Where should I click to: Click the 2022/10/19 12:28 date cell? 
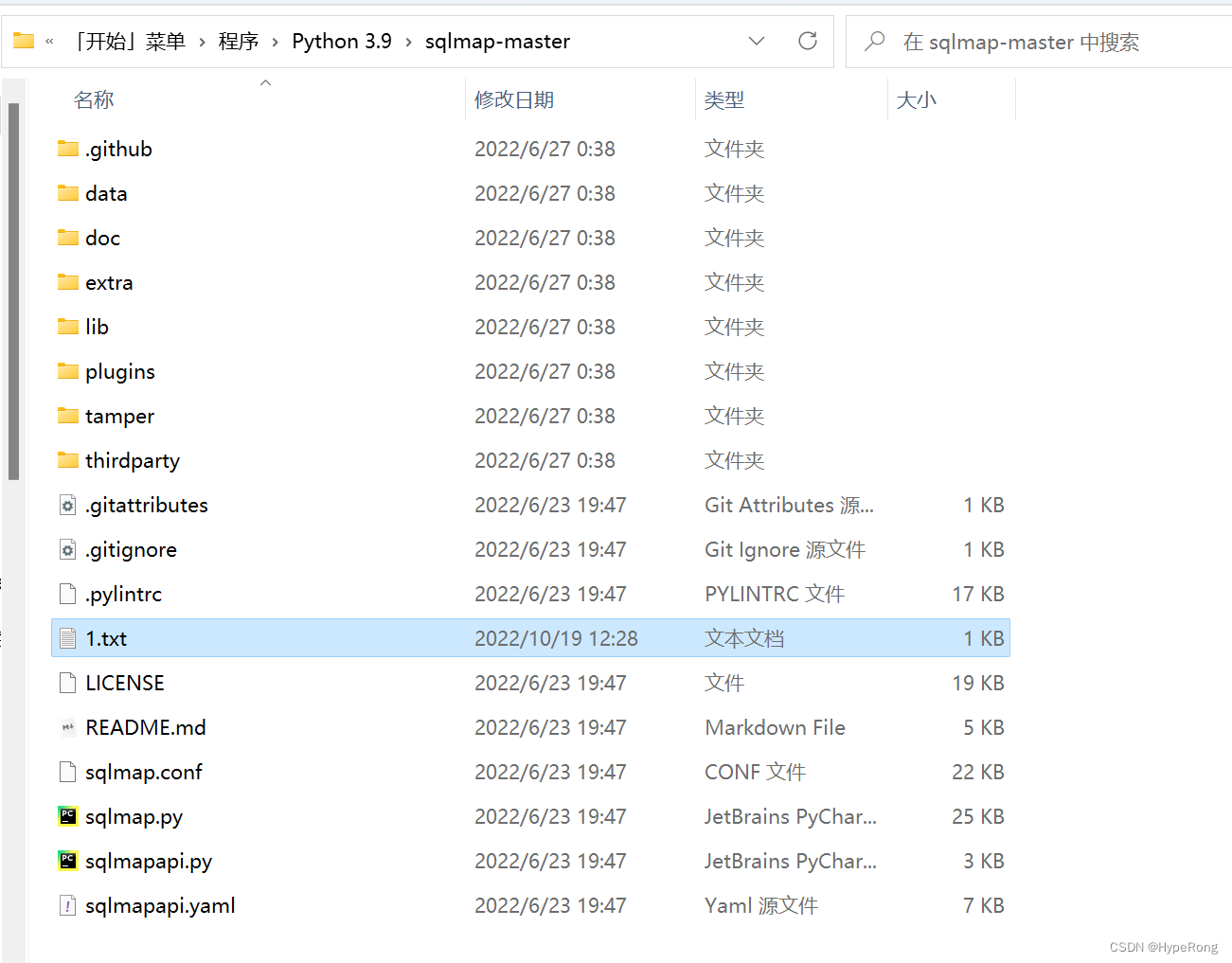(x=556, y=638)
